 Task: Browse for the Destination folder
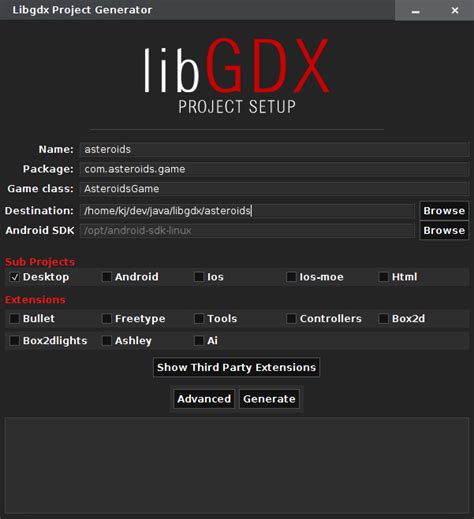click(x=444, y=211)
